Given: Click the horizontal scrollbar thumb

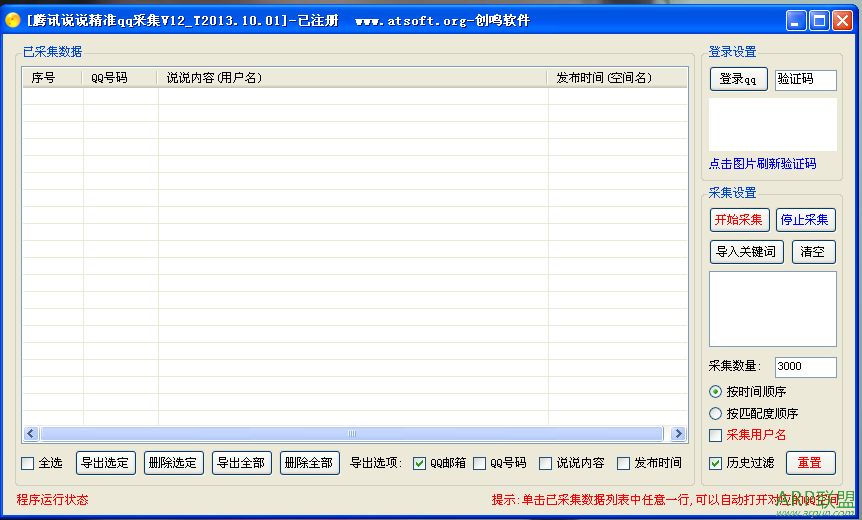Looking at the screenshot, I should click(x=352, y=434).
